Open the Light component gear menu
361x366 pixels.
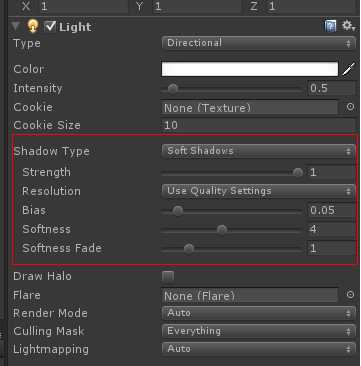tap(349, 26)
